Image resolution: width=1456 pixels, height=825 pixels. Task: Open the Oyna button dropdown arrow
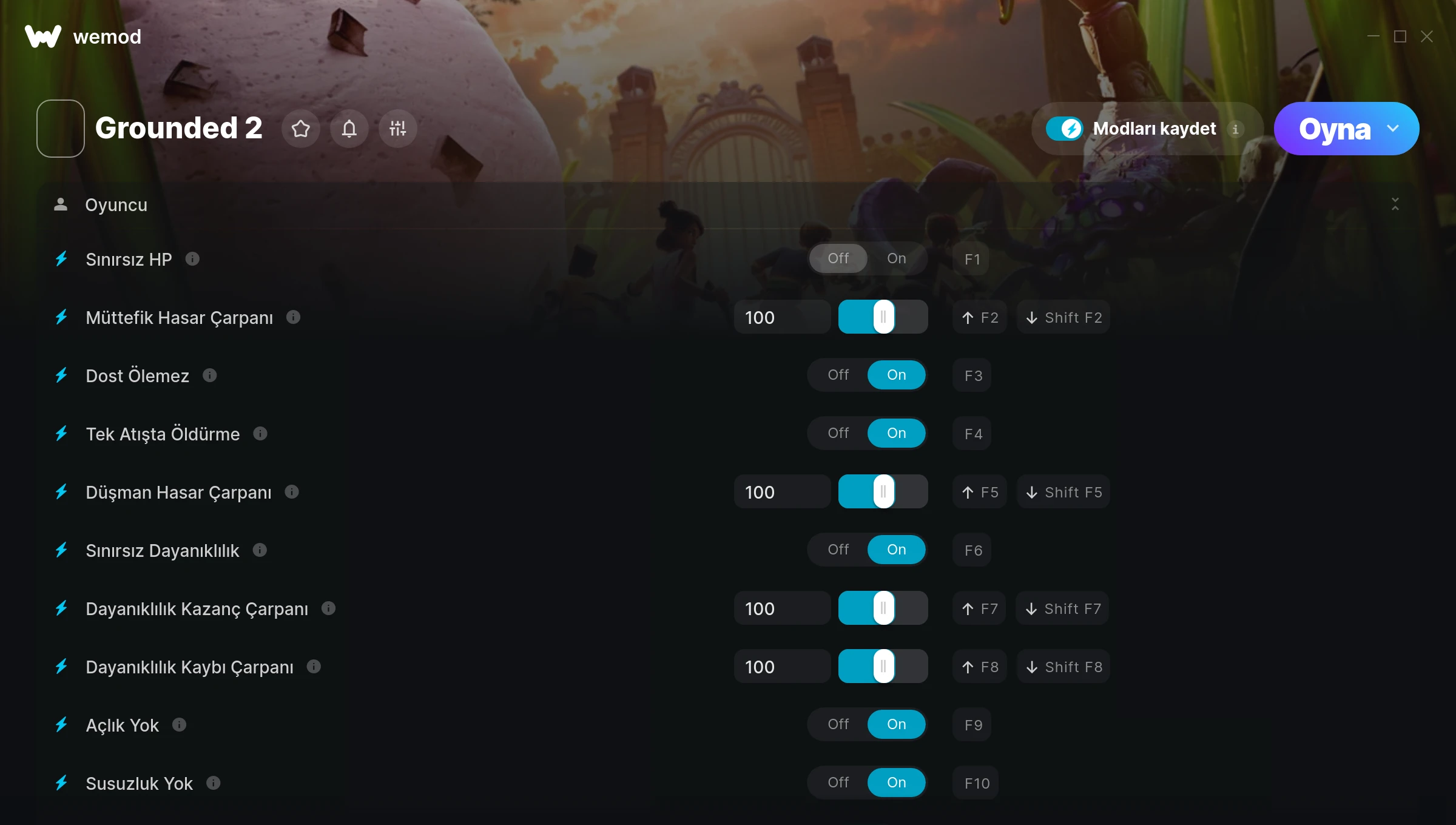pyautogui.click(x=1393, y=129)
